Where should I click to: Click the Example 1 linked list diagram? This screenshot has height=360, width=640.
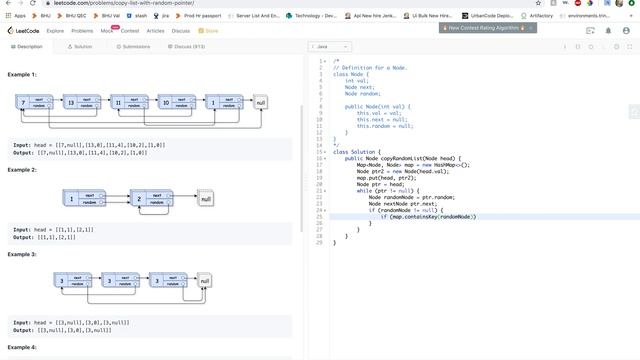tap(142, 111)
